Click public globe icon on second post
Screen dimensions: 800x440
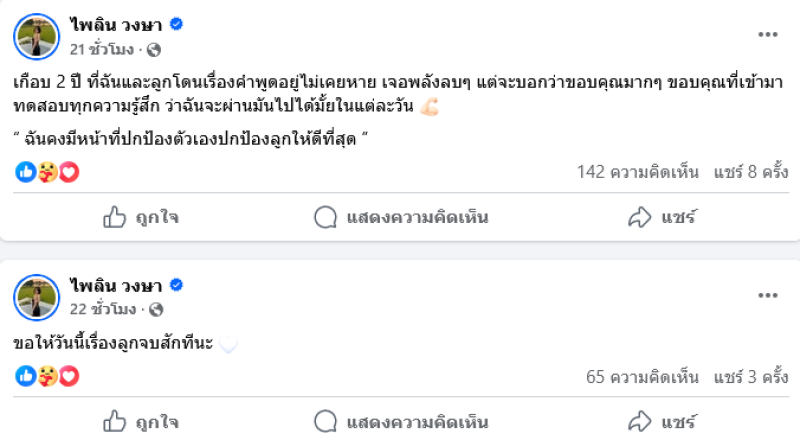coord(154,309)
